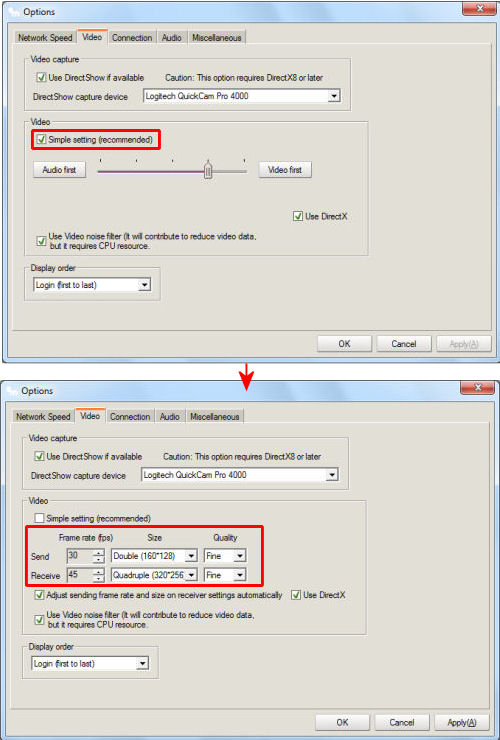Toggle Adjust sending frame rate automatically checkbox
This screenshot has height=740, width=500.
(40, 595)
